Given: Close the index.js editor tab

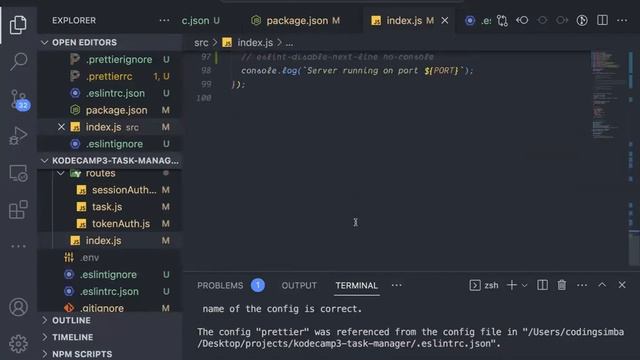Looking at the screenshot, I should point(445,20).
